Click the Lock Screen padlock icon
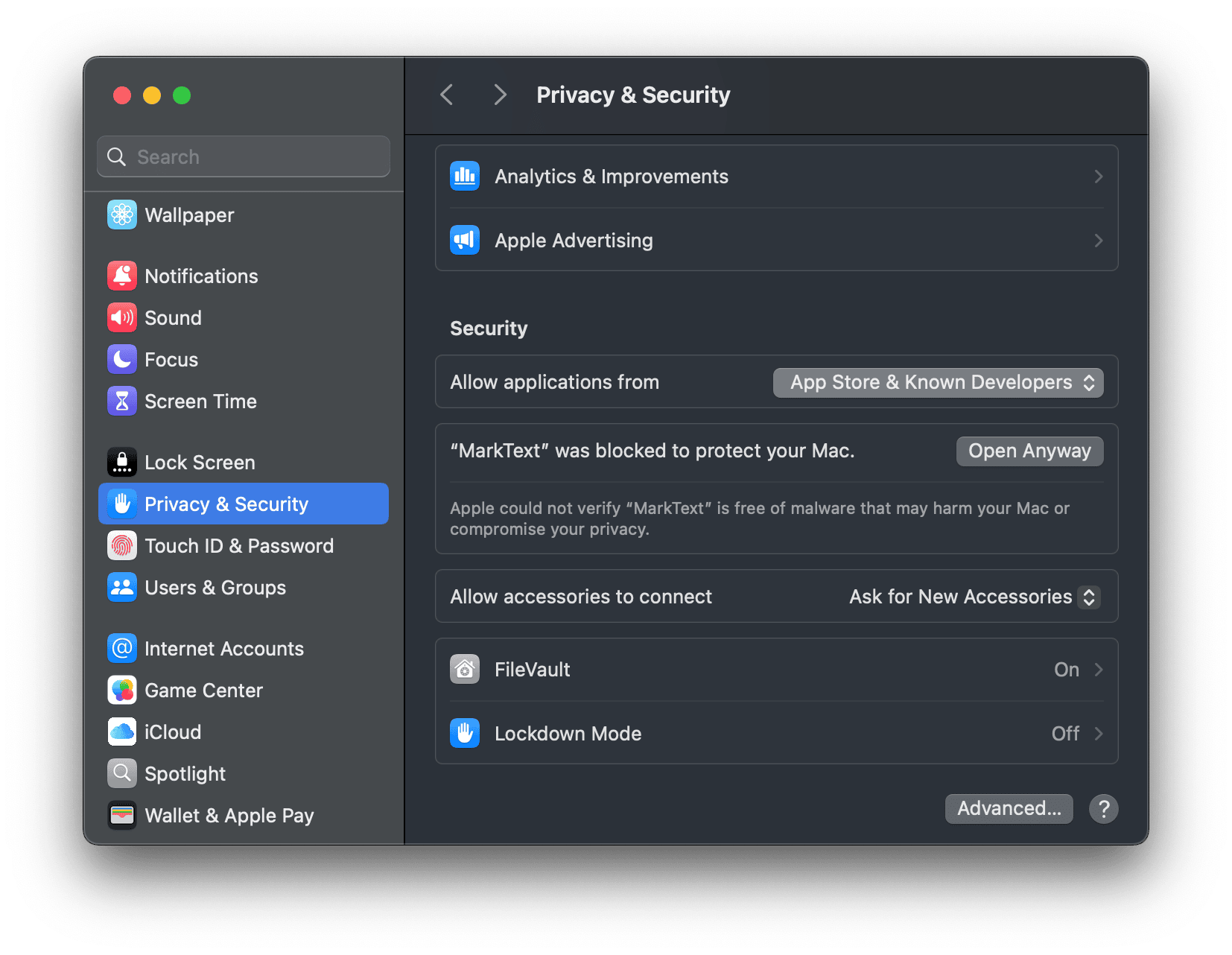1232x955 pixels. point(122,463)
